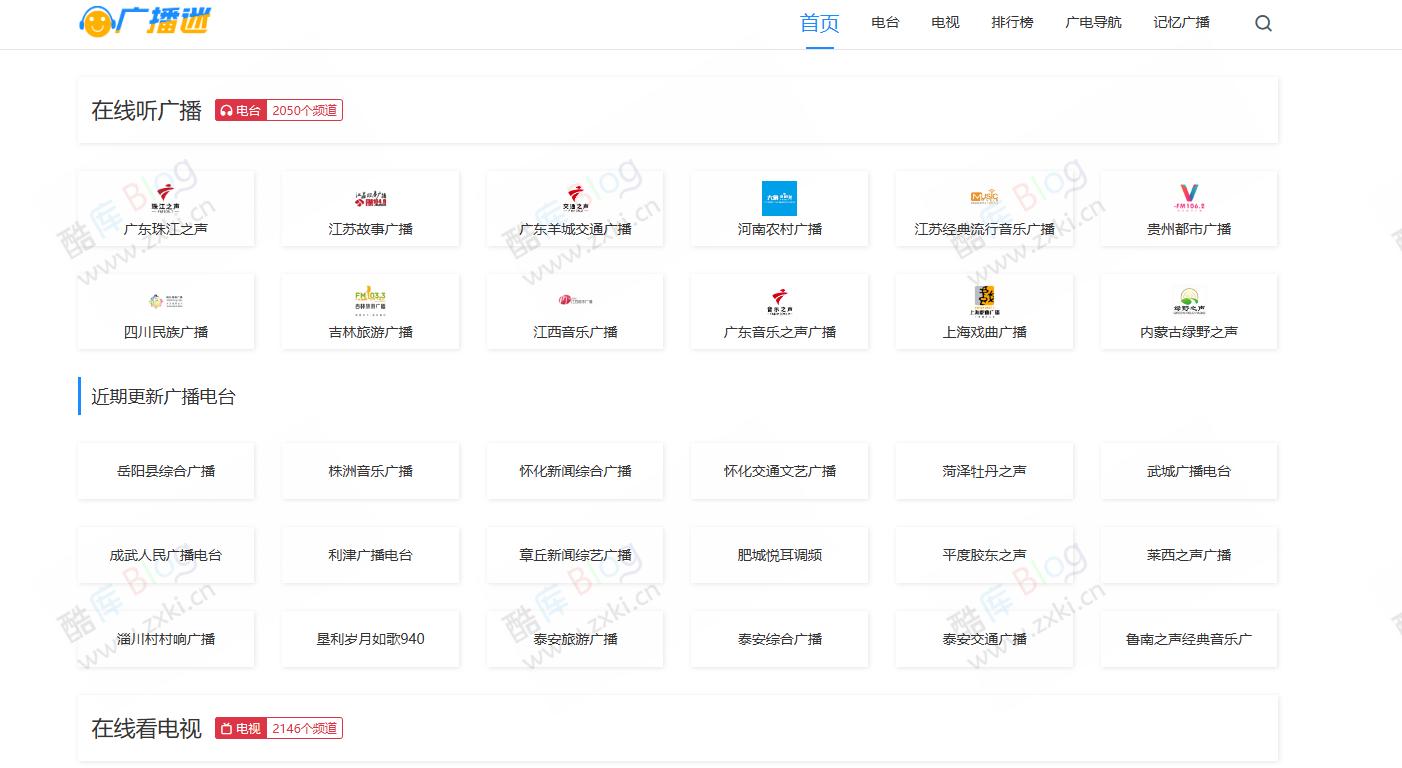Open 记忆广播 navigation item
The height and width of the screenshot is (768, 1402).
point(1181,22)
